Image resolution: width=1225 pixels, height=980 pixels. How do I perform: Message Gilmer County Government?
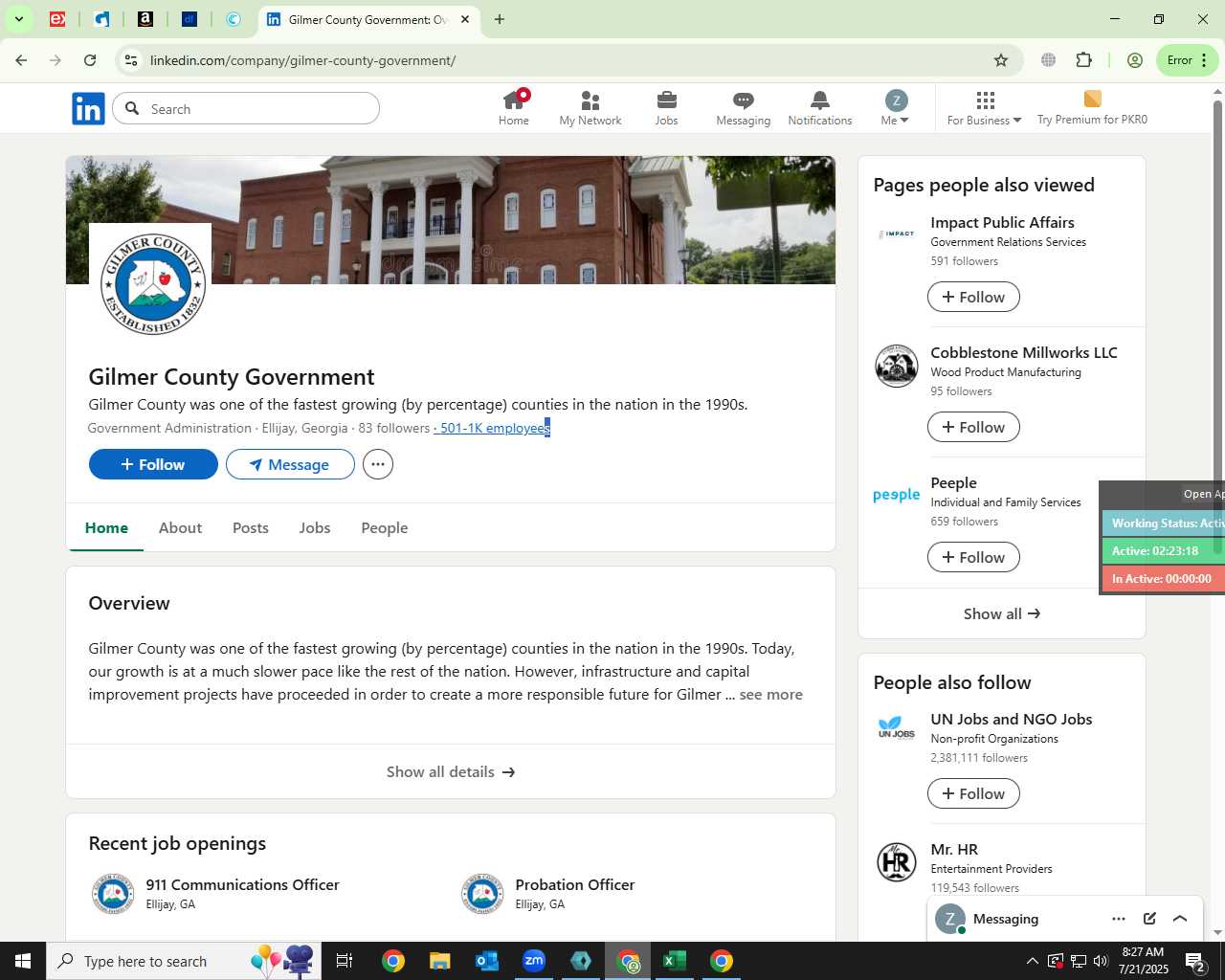pyautogui.click(x=290, y=464)
